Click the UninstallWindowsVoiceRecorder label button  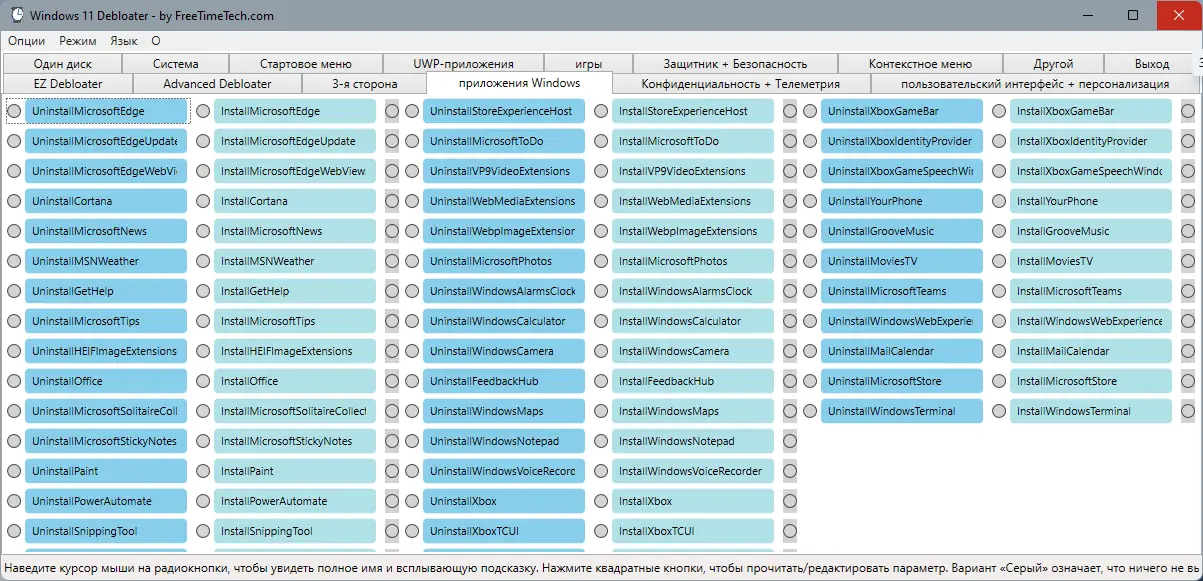[x=504, y=471]
